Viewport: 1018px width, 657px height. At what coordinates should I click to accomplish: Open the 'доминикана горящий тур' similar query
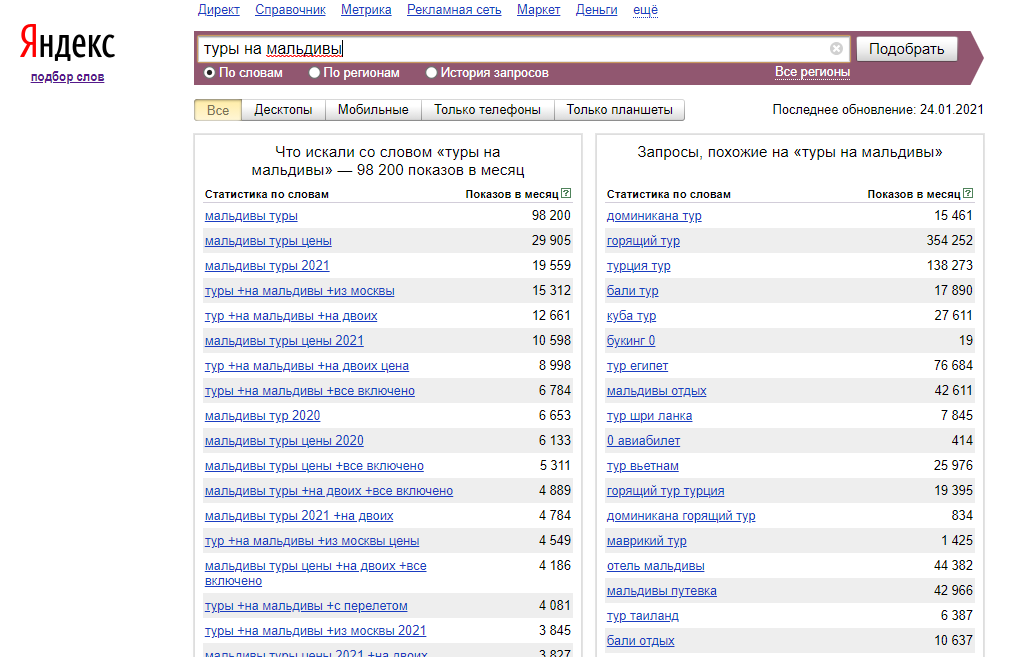681,516
